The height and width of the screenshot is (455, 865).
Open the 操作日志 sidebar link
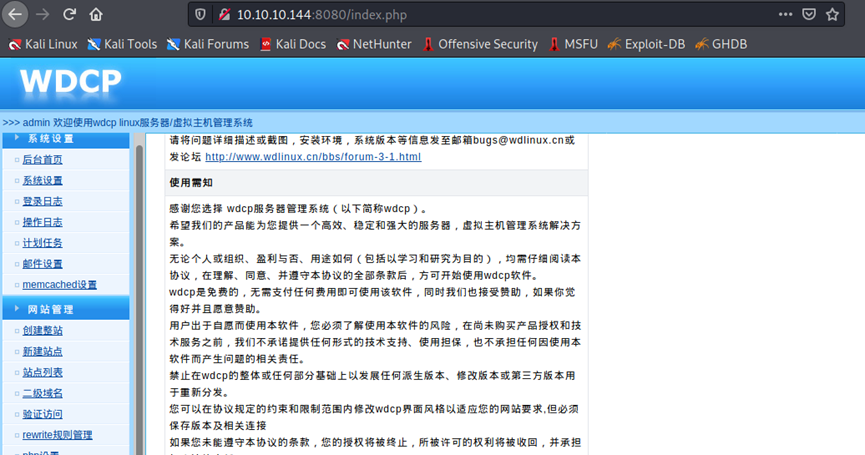pos(42,222)
